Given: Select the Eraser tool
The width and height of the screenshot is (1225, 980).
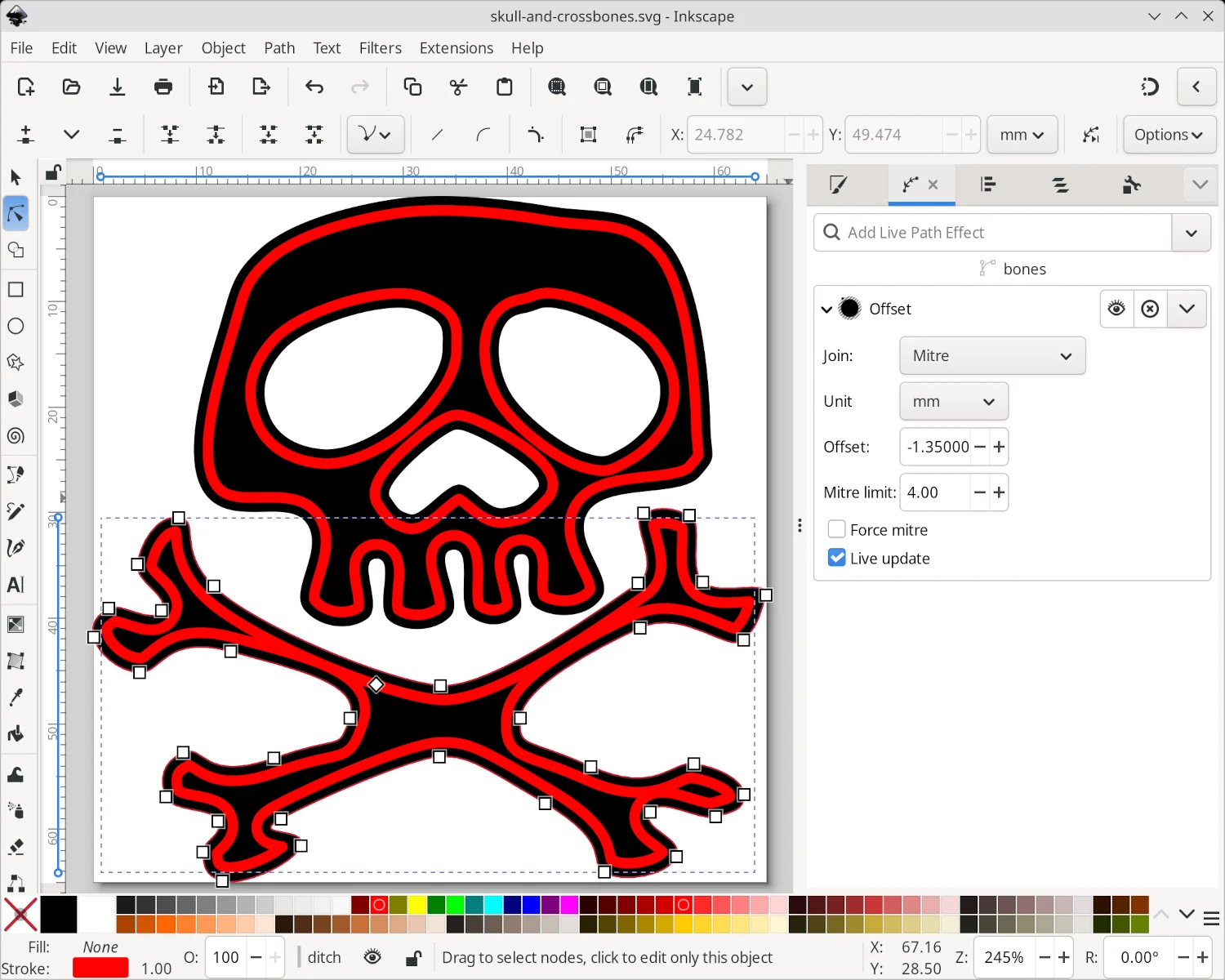Looking at the screenshot, I should point(16,847).
